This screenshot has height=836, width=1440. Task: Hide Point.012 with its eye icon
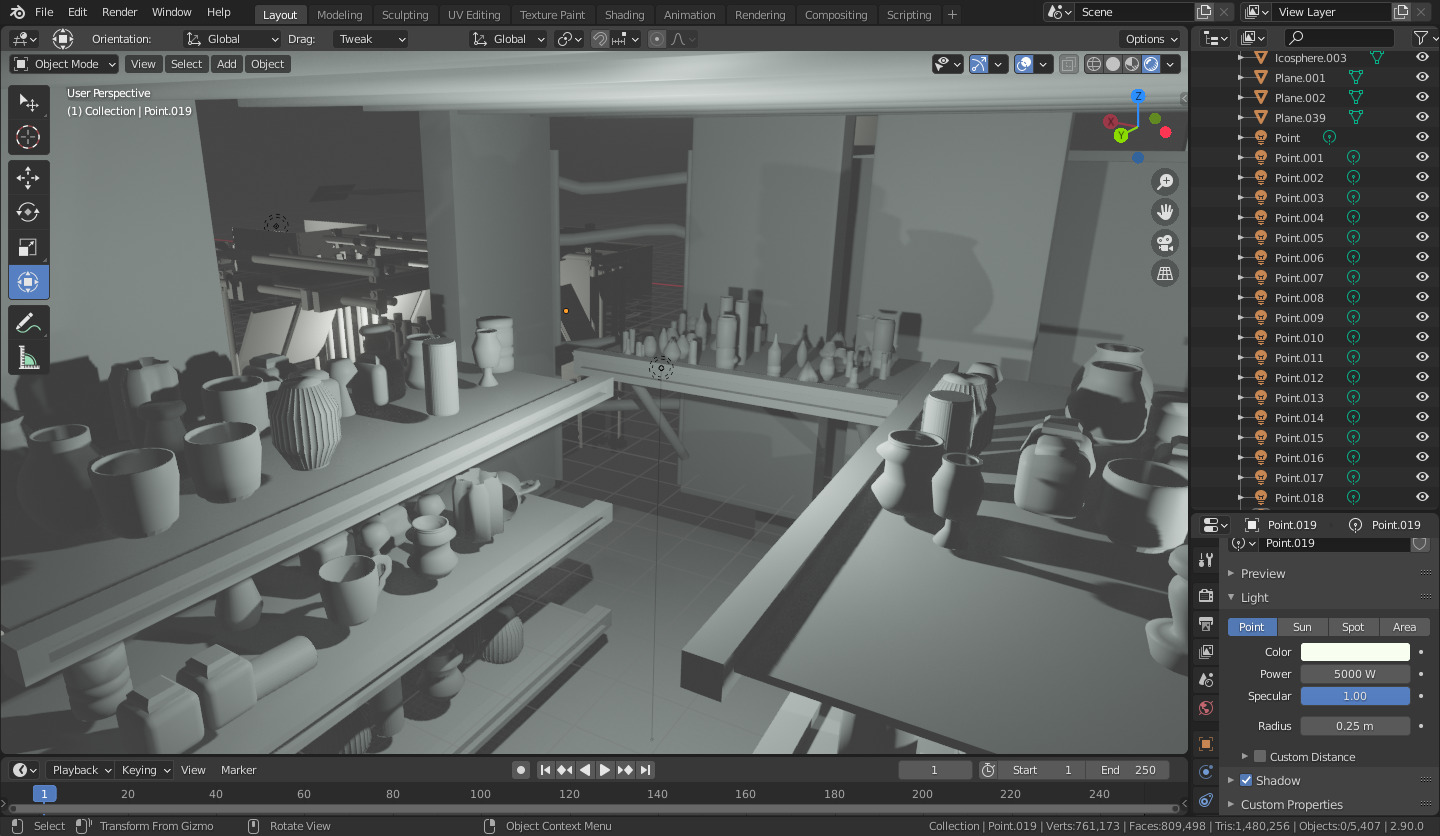1422,378
